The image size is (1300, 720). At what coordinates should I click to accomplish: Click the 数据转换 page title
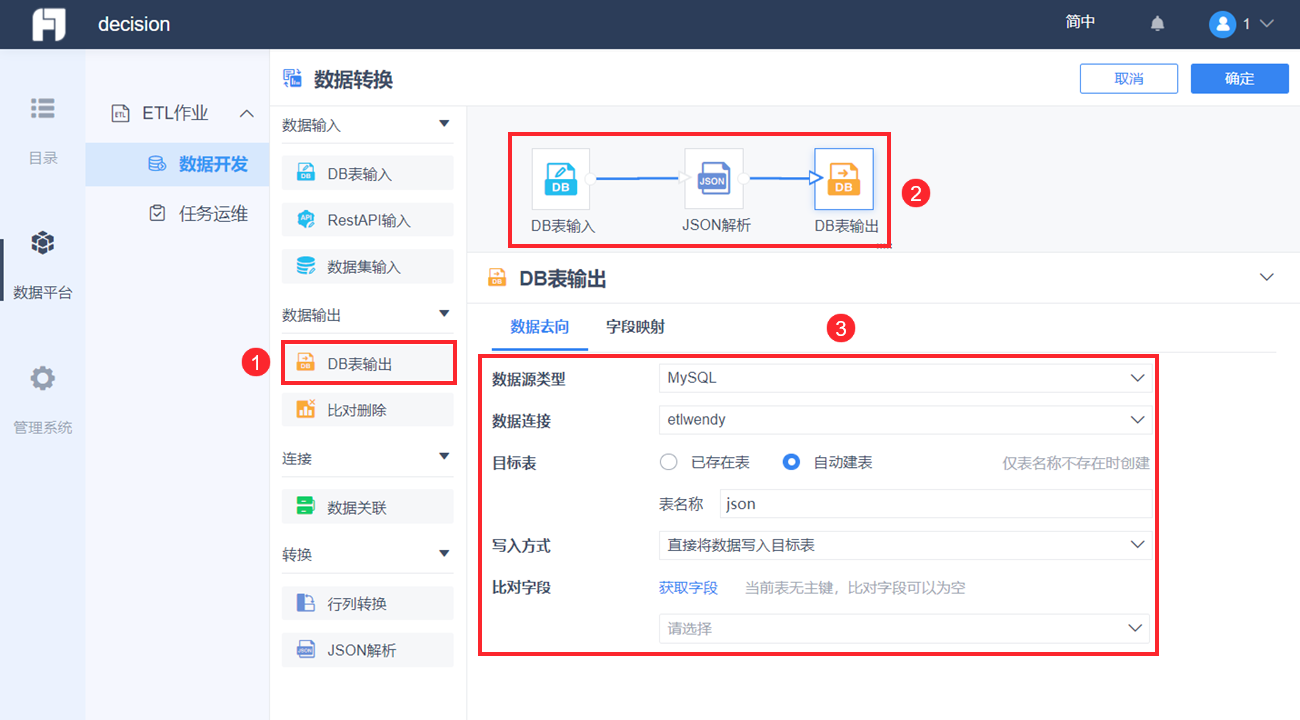click(353, 79)
